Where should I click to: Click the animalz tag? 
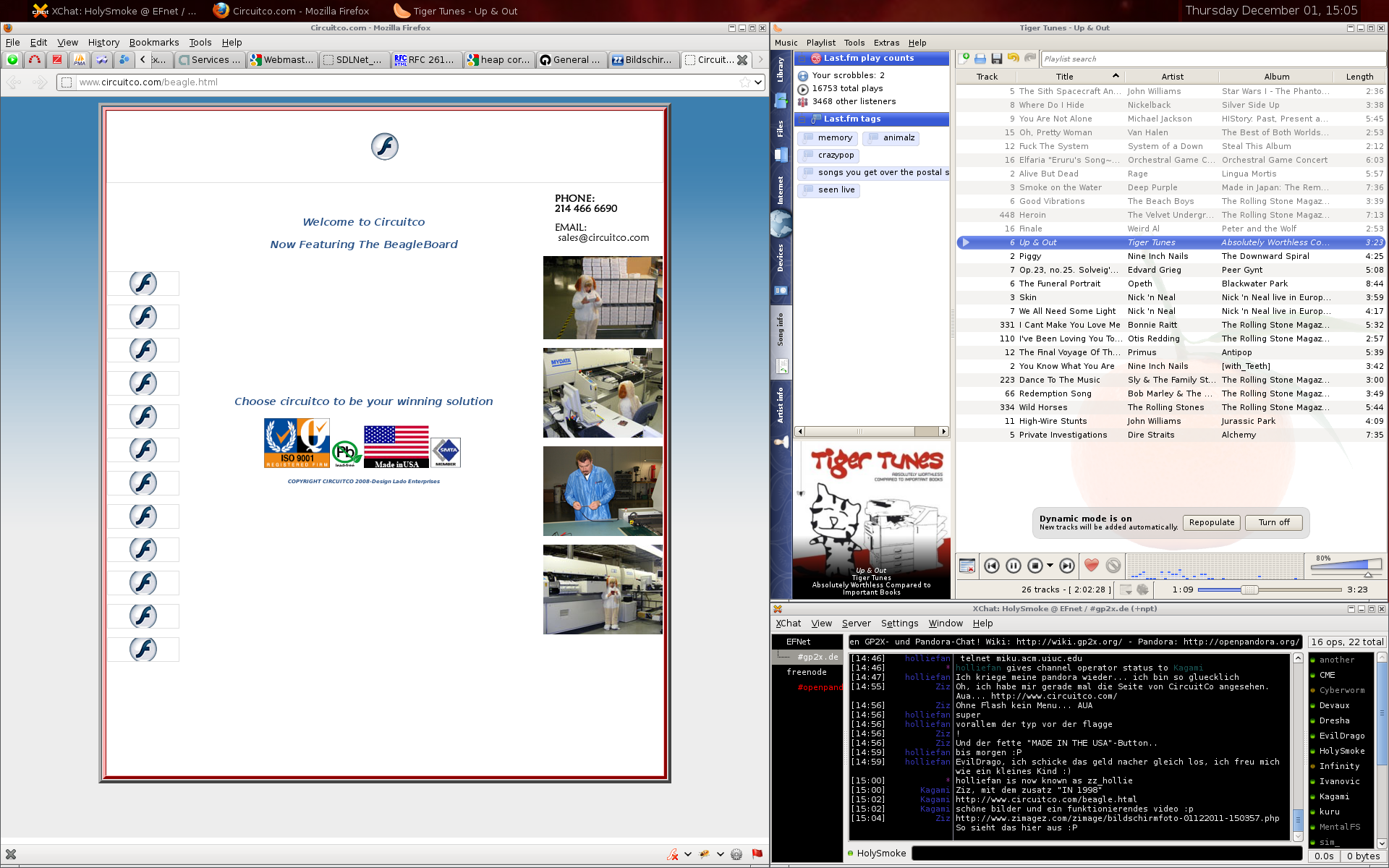(891, 138)
